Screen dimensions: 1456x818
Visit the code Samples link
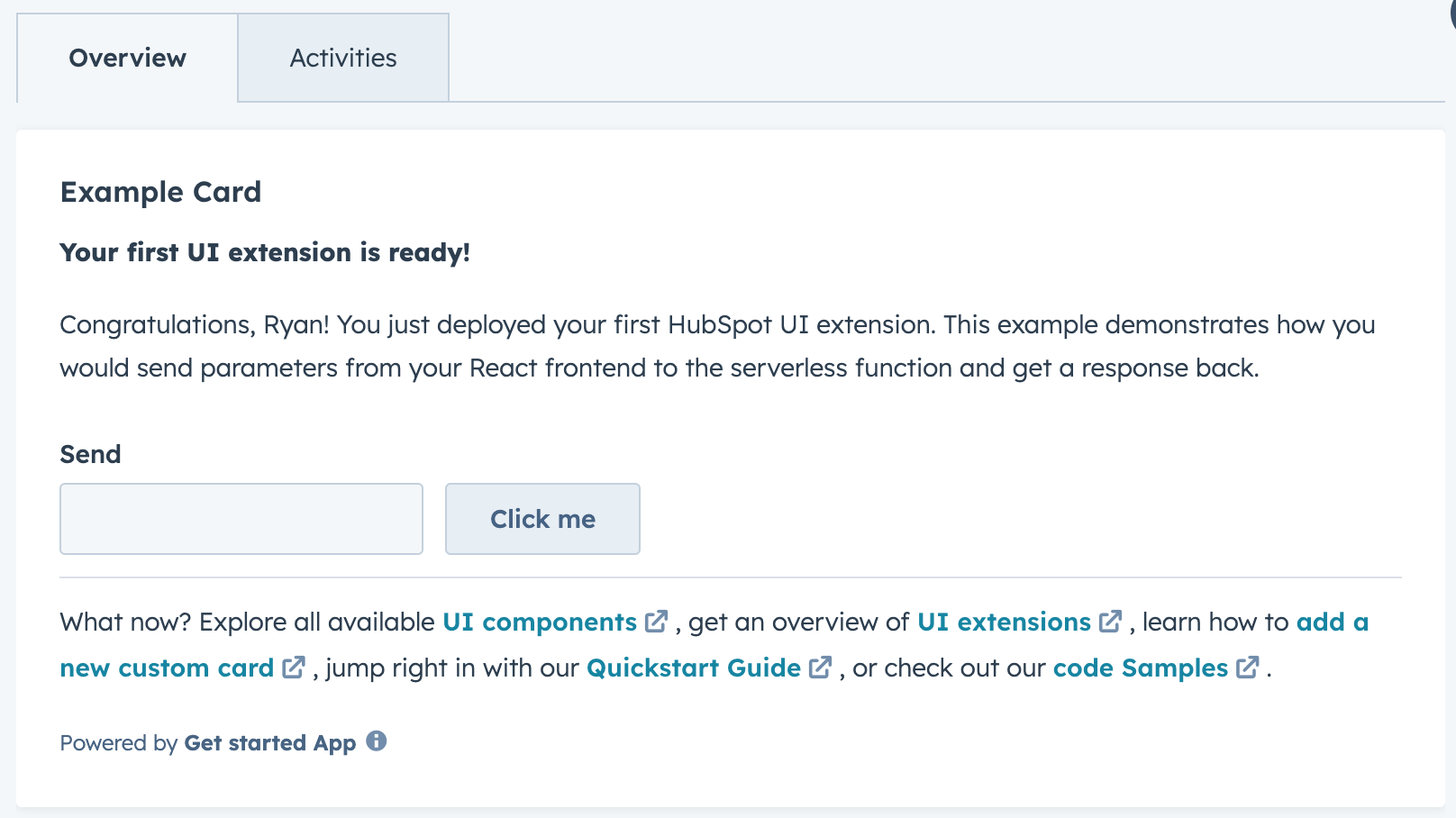1140,668
